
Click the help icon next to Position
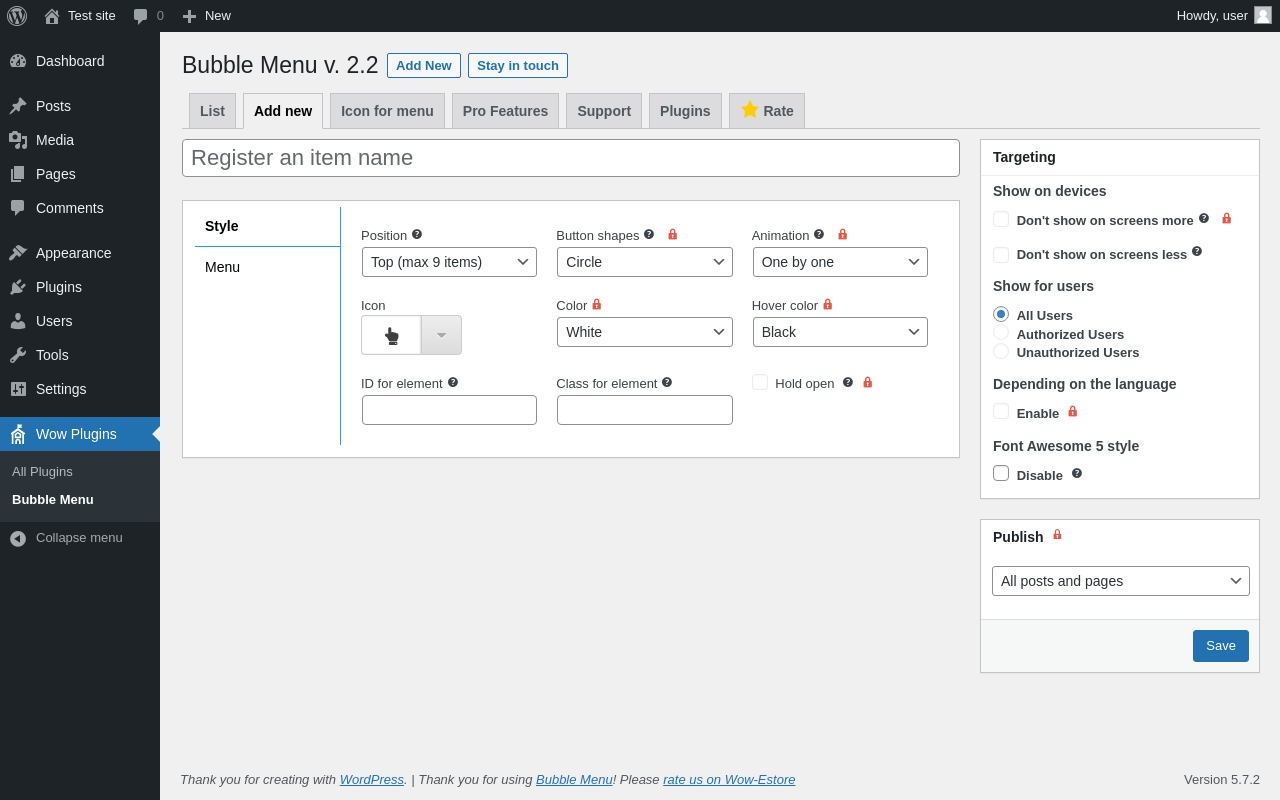(x=417, y=234)
